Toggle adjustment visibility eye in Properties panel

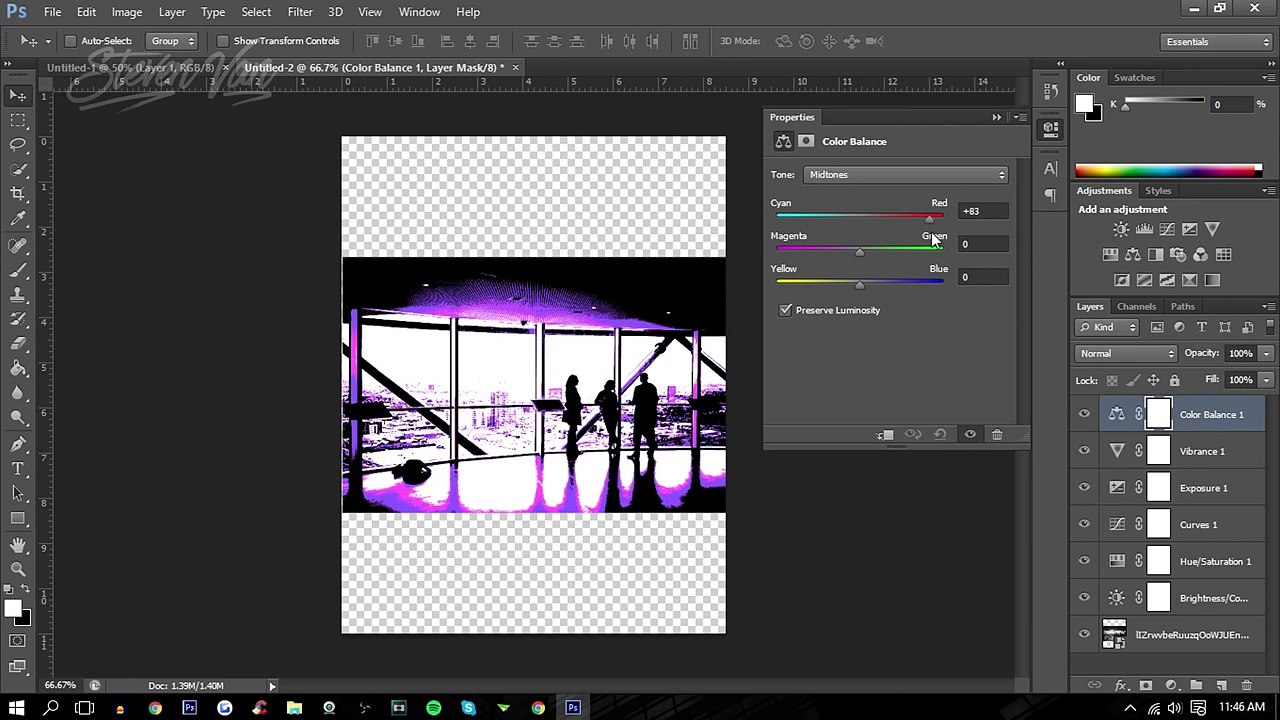970,434
